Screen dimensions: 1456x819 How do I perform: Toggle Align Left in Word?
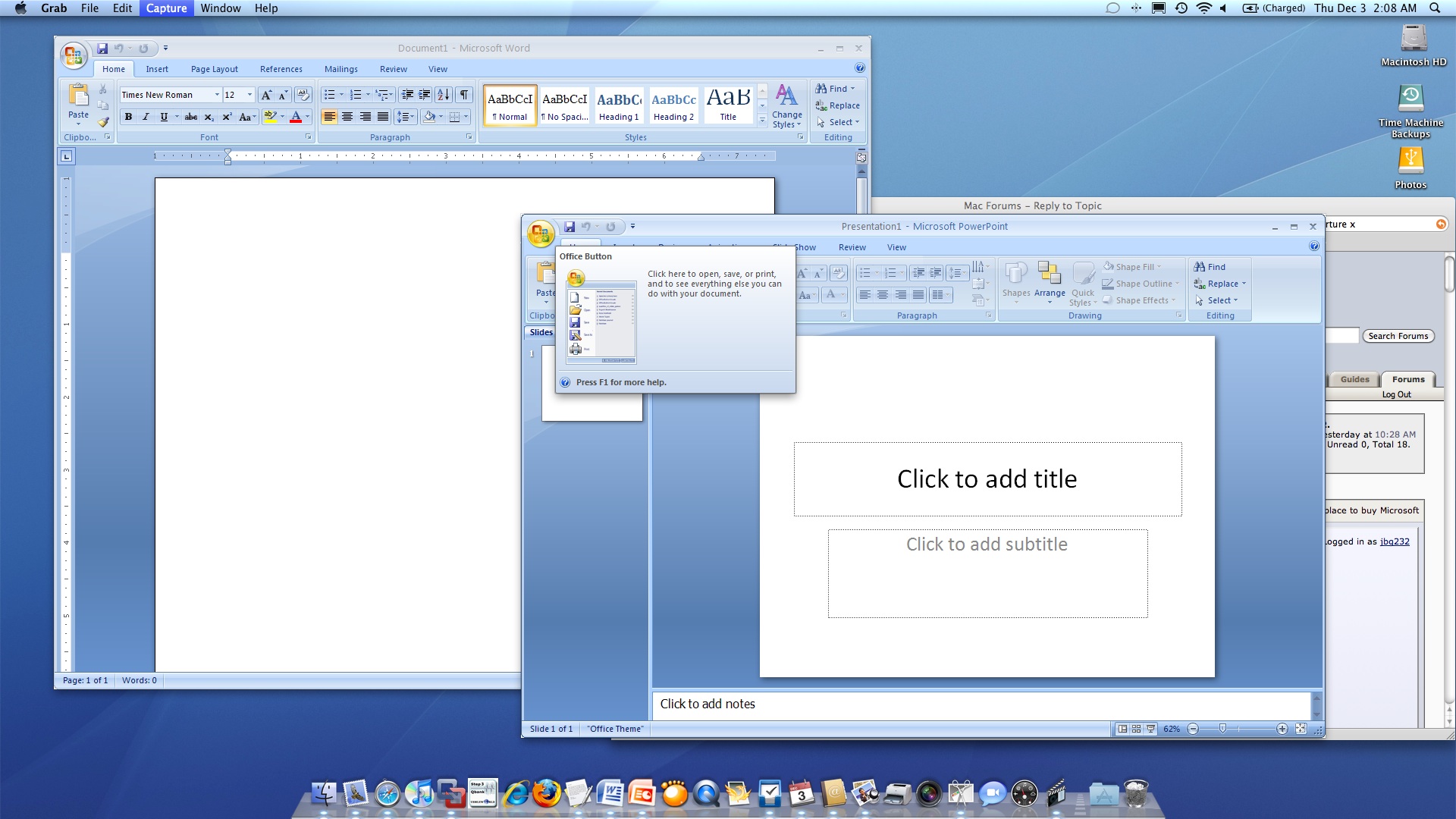pos(329,117)
